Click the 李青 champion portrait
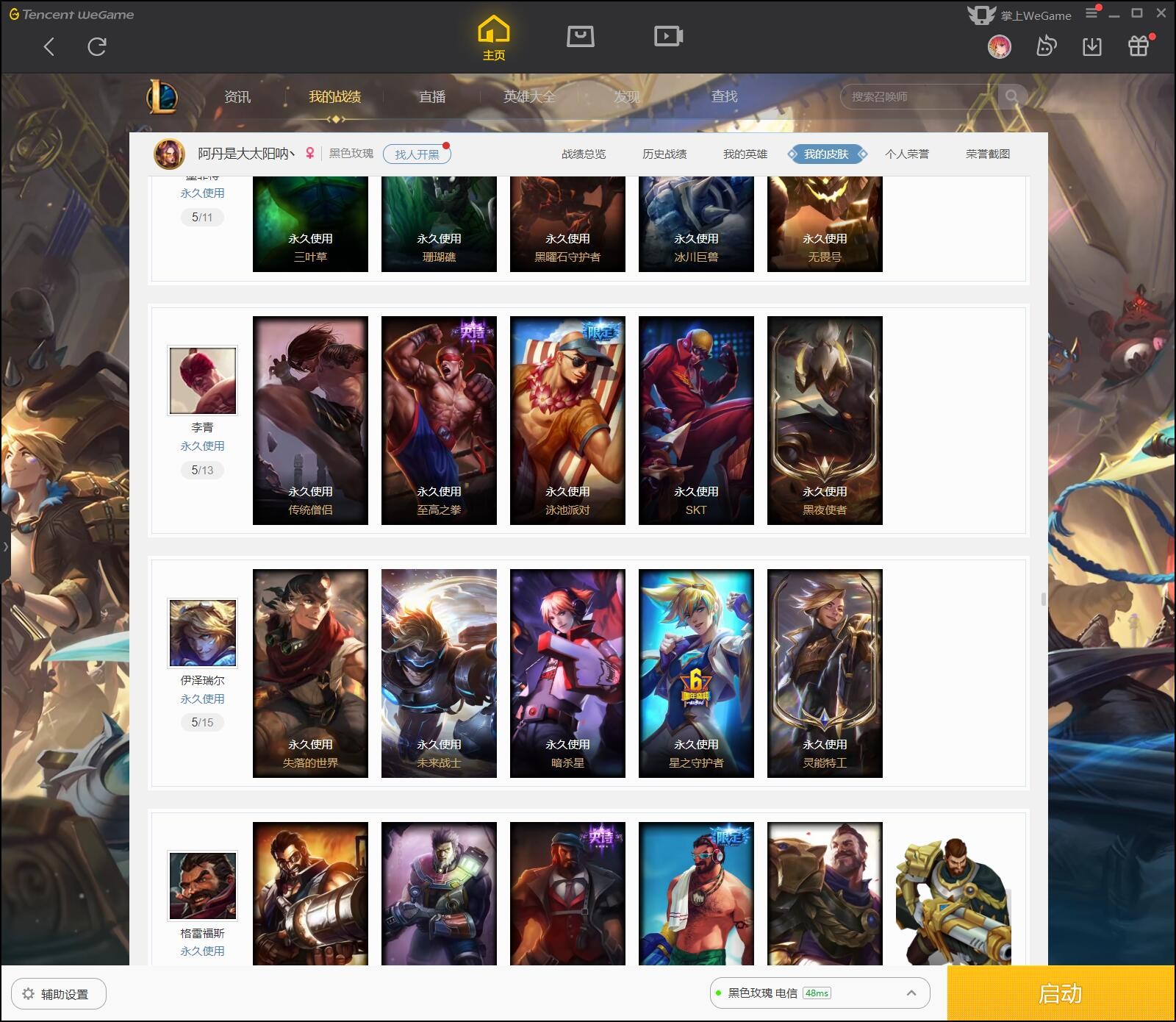 coord(203,381)
